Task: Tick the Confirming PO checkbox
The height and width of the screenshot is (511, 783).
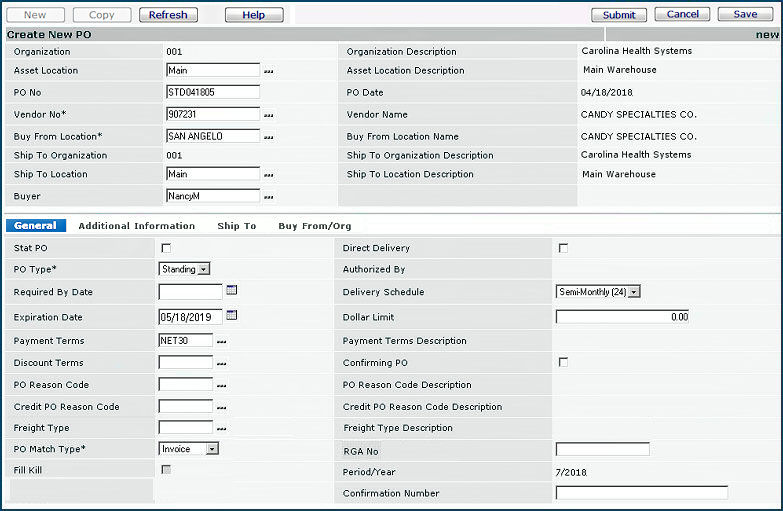Action: 563,362
